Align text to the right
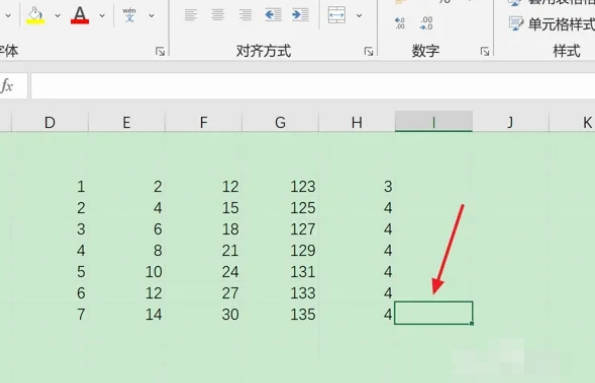Screen dimensions: 595x383 (245, 15)
